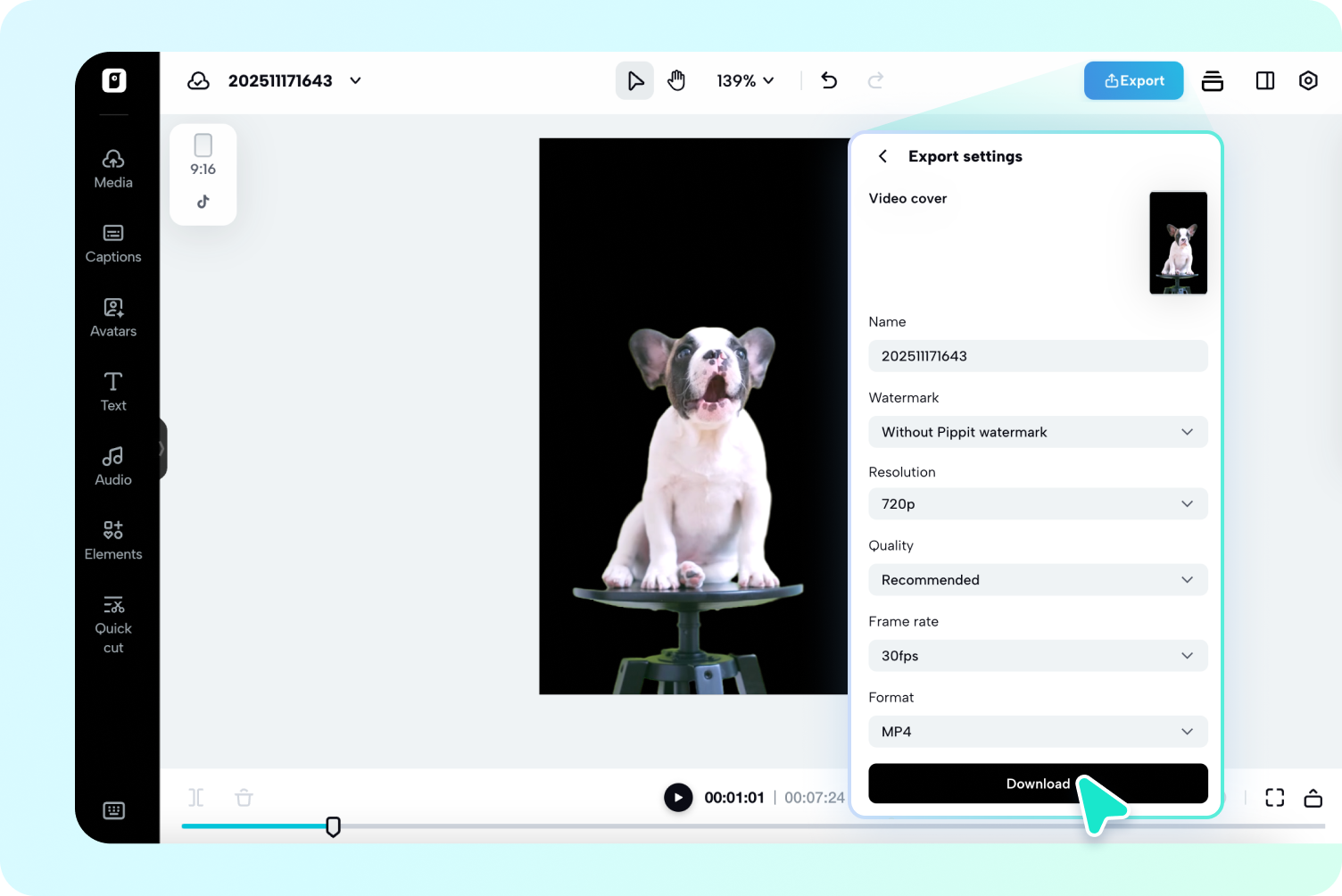Screen dimensions: 1342x896
Task: Click the total duration 00:07:24
Action: [x=814, y=797]
